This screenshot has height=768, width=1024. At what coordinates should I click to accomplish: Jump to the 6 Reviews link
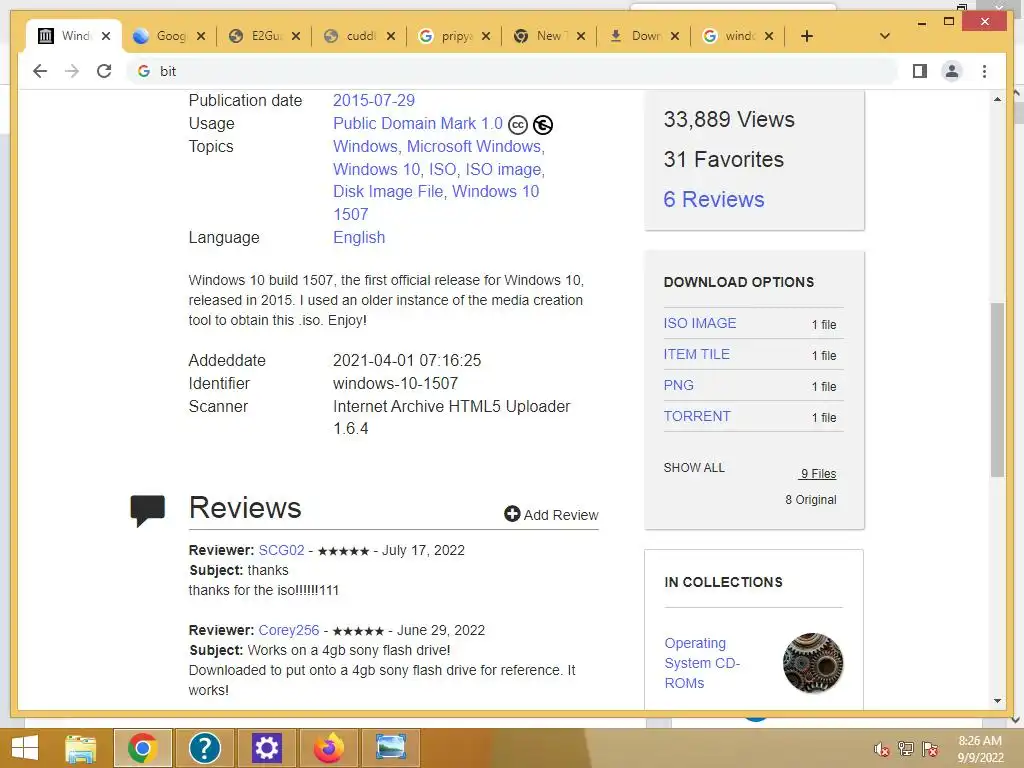[x=714, y=199]
